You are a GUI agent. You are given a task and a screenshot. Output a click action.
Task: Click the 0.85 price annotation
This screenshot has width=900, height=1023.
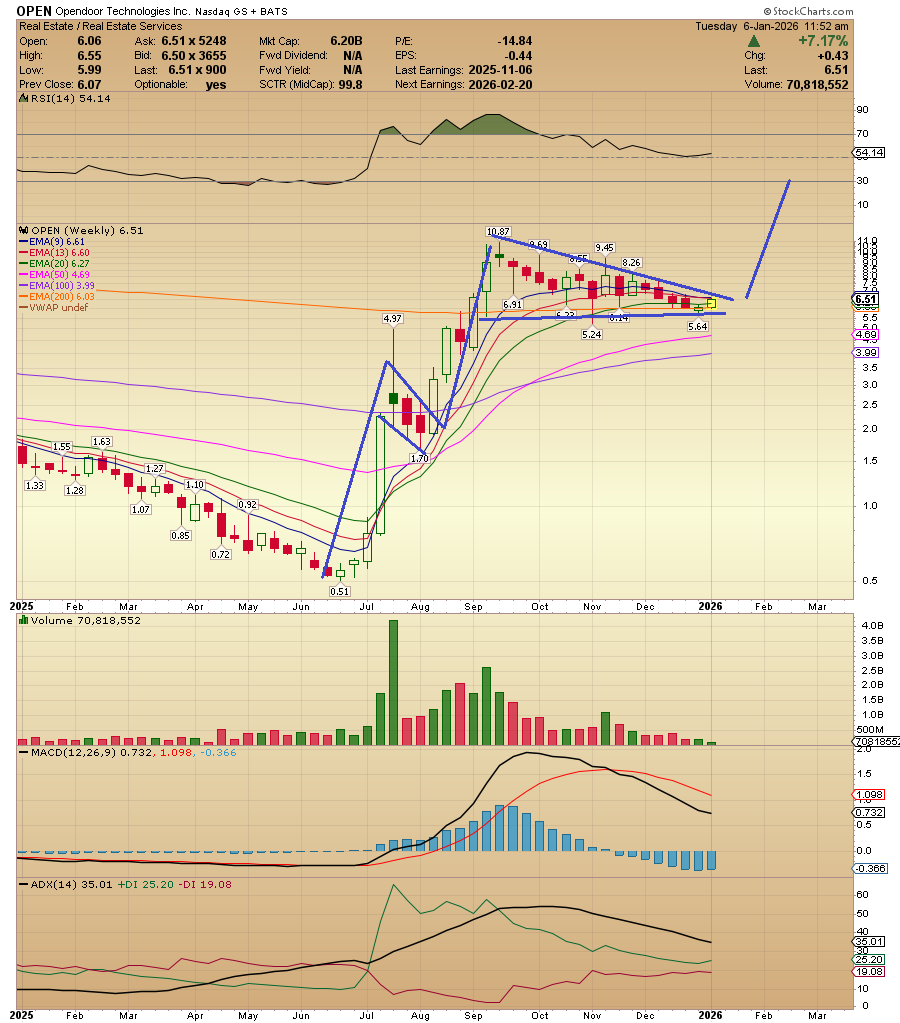(x=181, y=535)
